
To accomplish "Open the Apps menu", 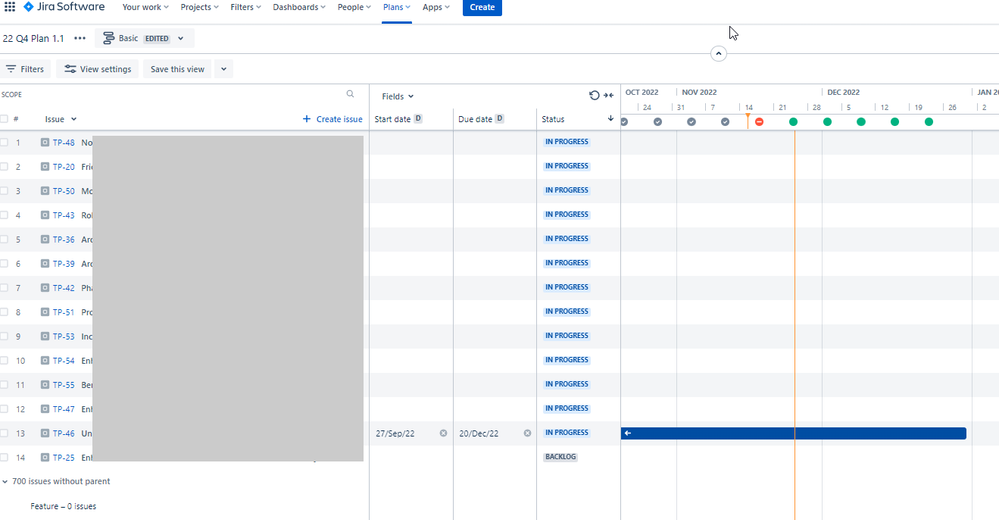I will [x=436, y=7].
